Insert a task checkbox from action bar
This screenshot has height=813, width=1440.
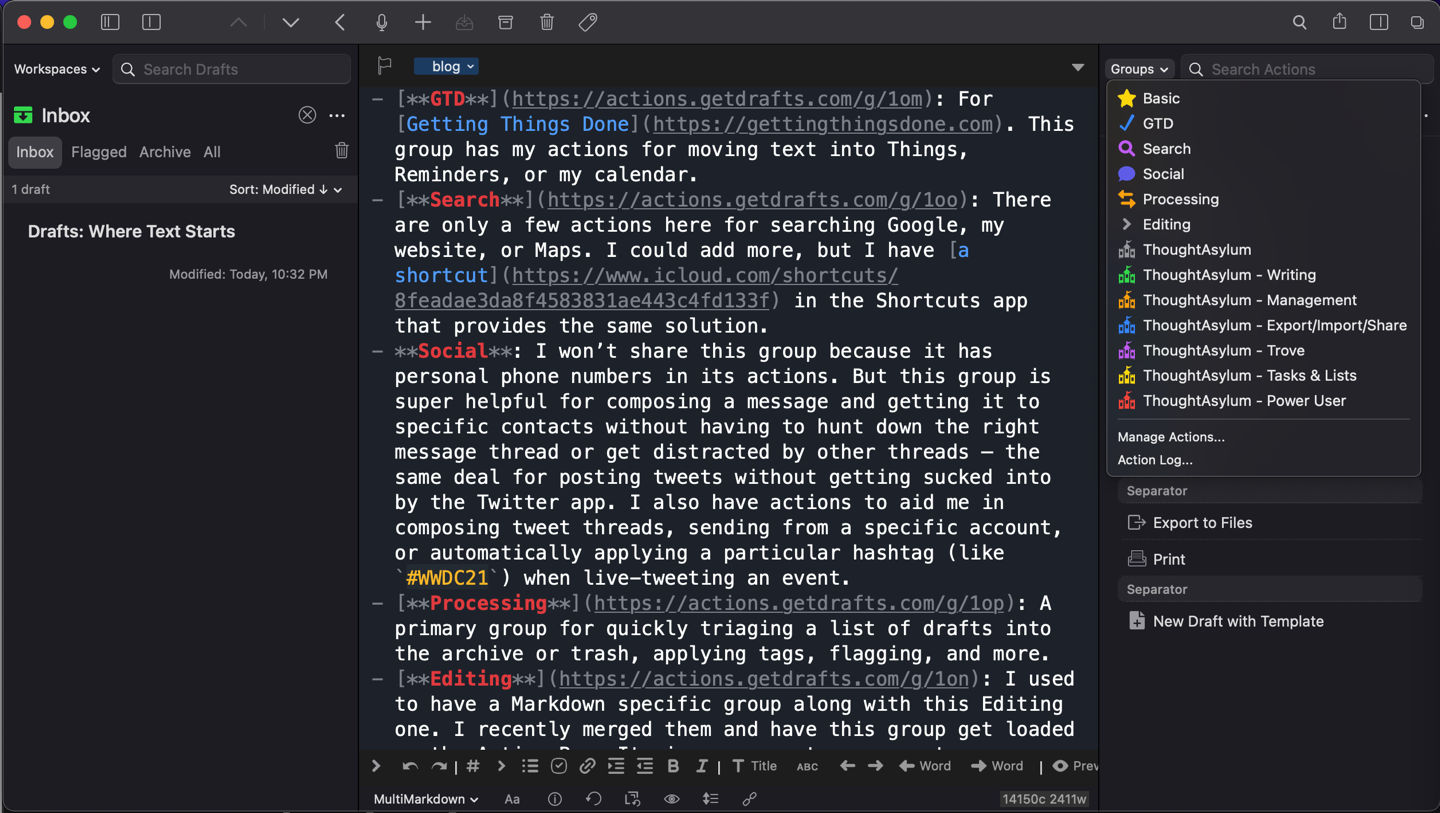point(559,766)
